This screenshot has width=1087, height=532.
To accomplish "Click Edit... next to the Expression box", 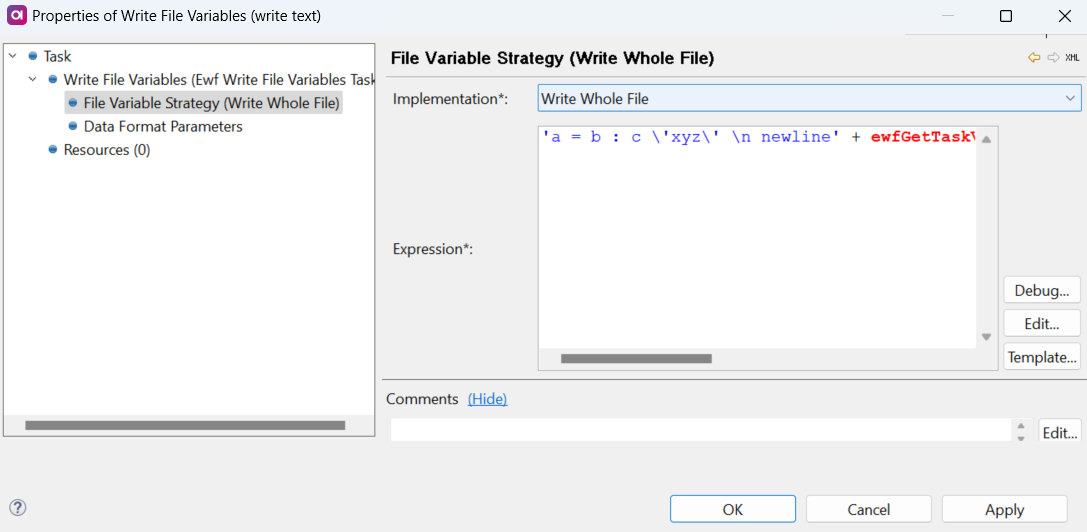I will click(1041, 324).
